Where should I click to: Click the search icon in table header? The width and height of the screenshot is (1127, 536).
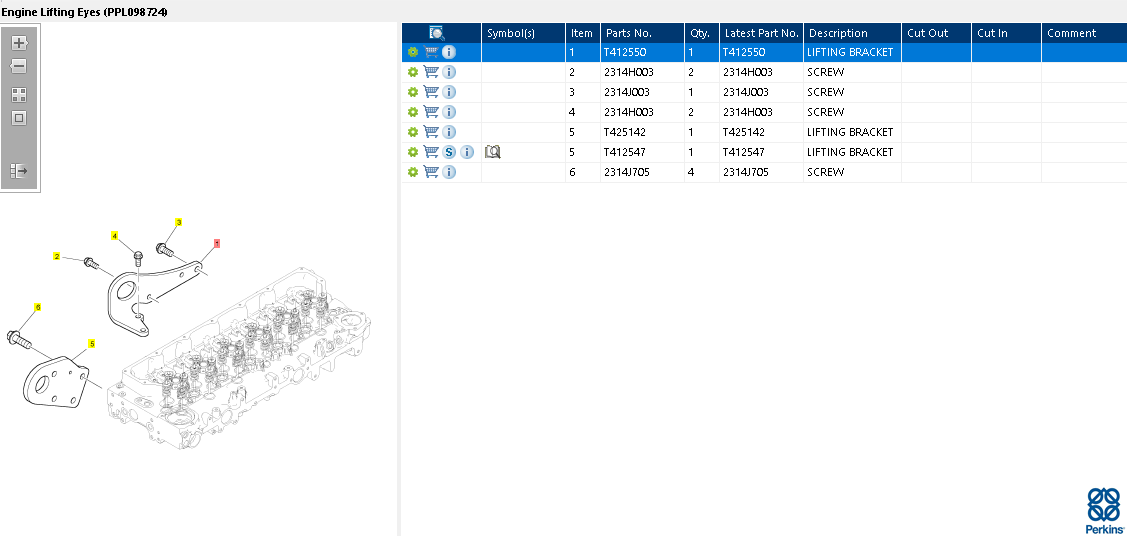click(437, 32)
